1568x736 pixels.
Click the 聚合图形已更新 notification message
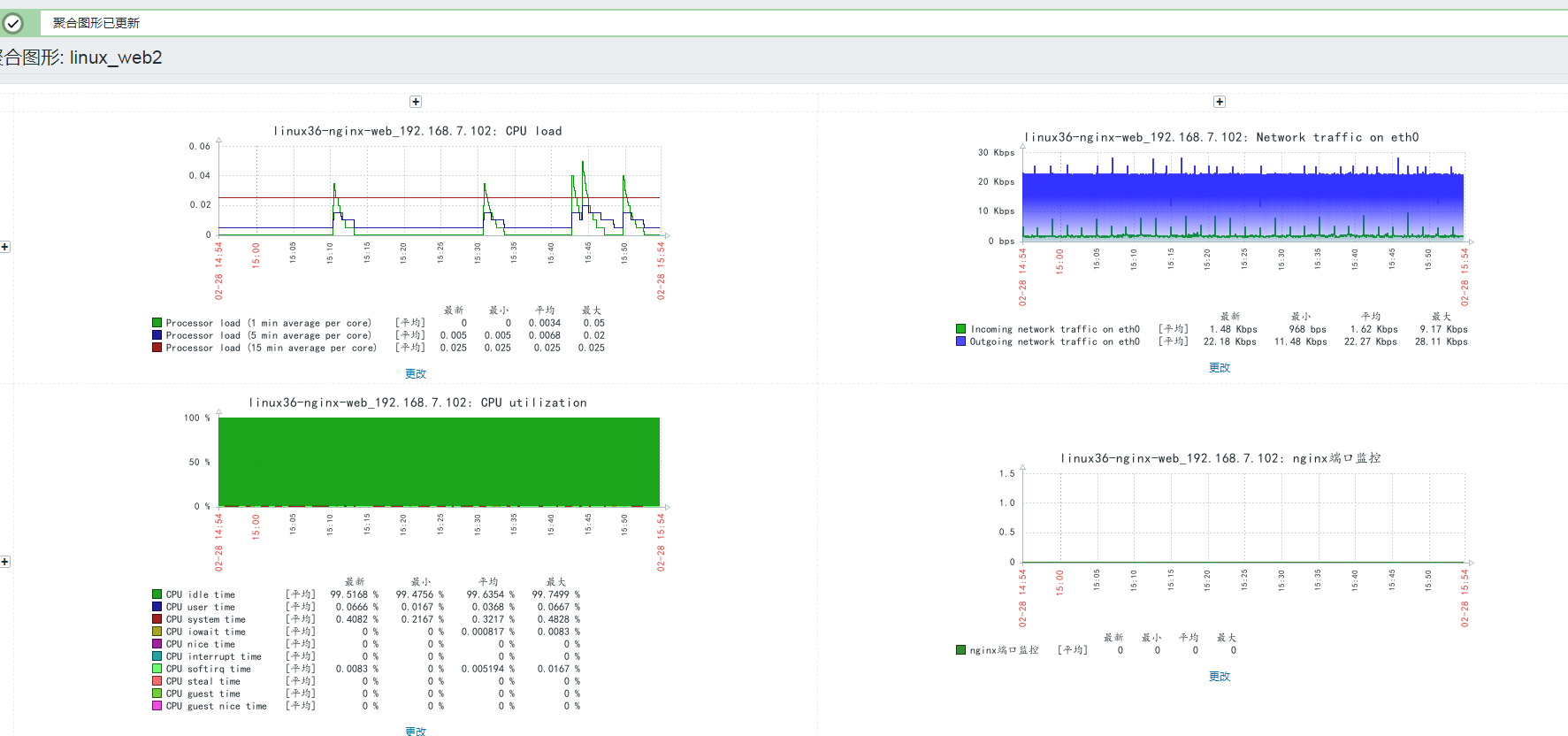pos(96,23)
